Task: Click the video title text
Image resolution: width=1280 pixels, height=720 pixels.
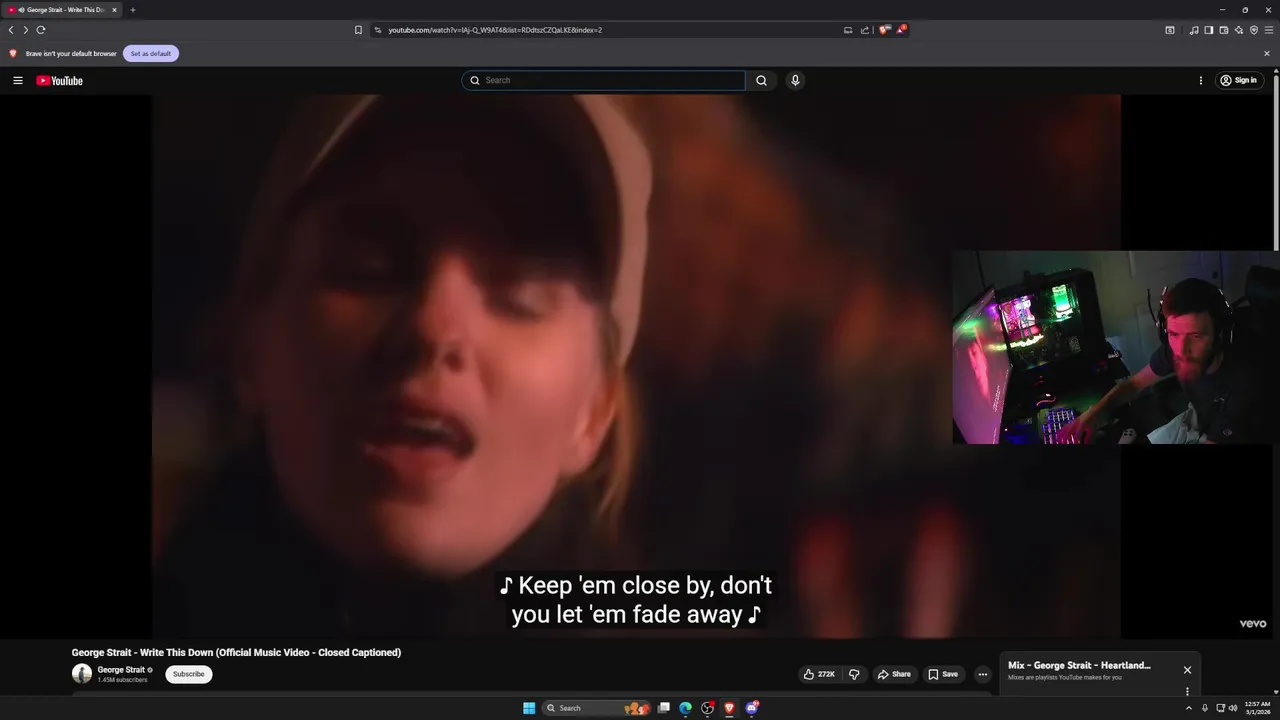Action: (x=236, y=652)
